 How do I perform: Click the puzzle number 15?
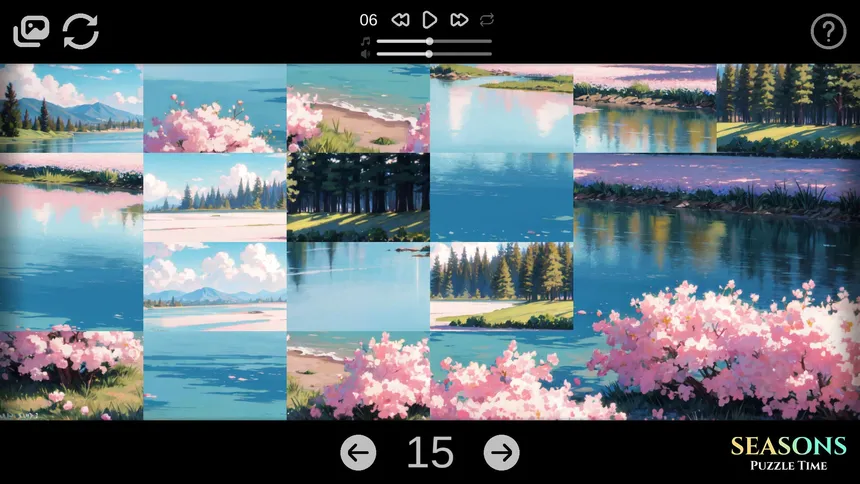pos(430,453)
